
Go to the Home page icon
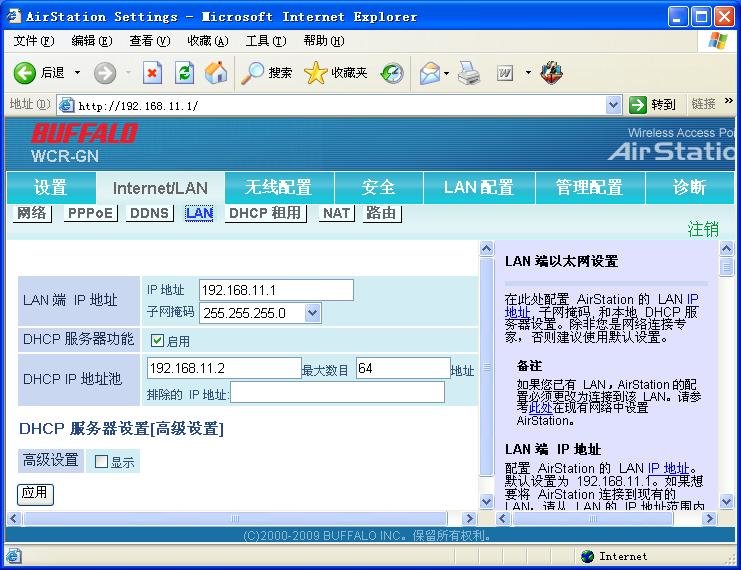pos(215,73)
